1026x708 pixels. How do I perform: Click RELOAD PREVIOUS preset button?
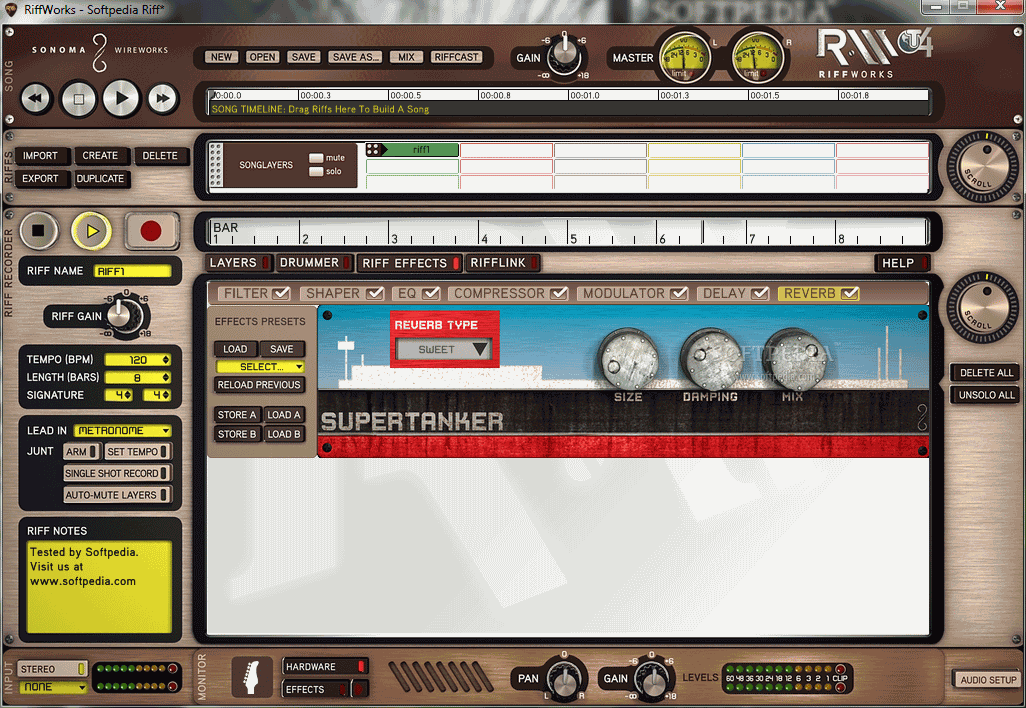click(x=259, y=385)
